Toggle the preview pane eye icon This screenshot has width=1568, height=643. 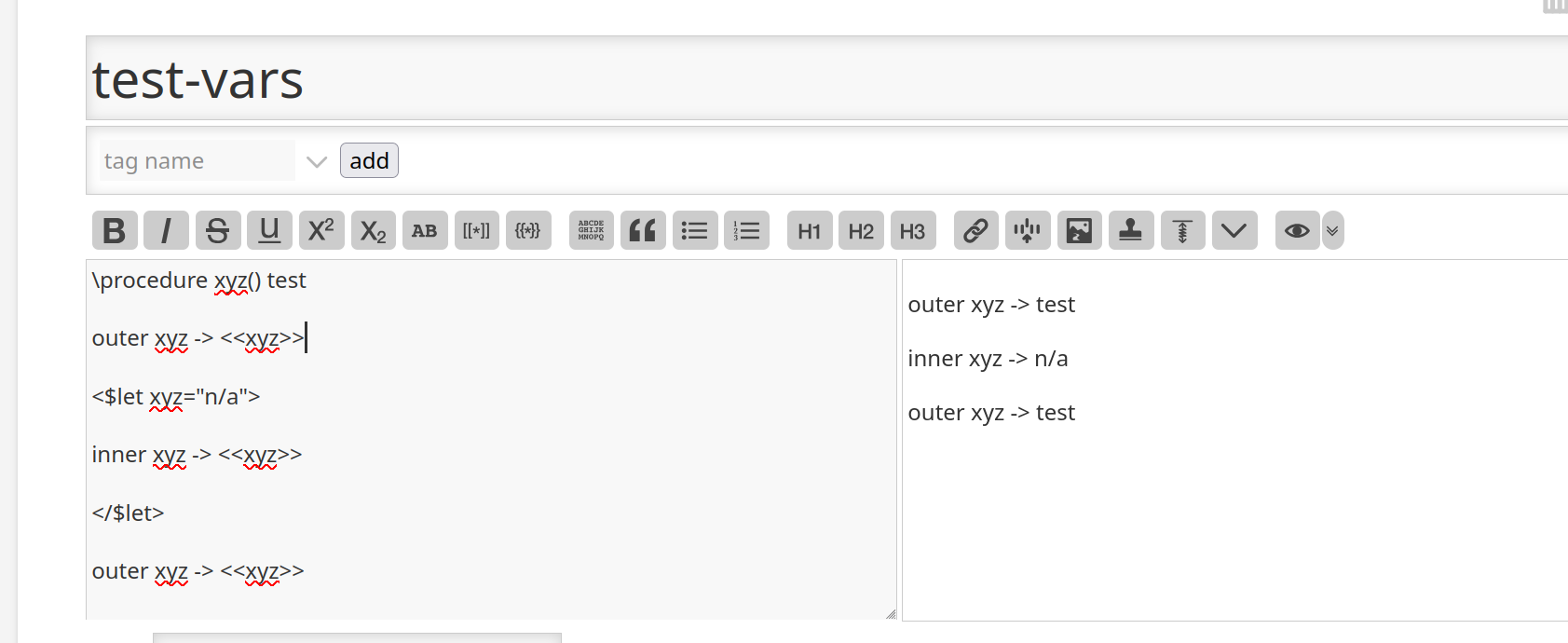[x=1296, y=230]
